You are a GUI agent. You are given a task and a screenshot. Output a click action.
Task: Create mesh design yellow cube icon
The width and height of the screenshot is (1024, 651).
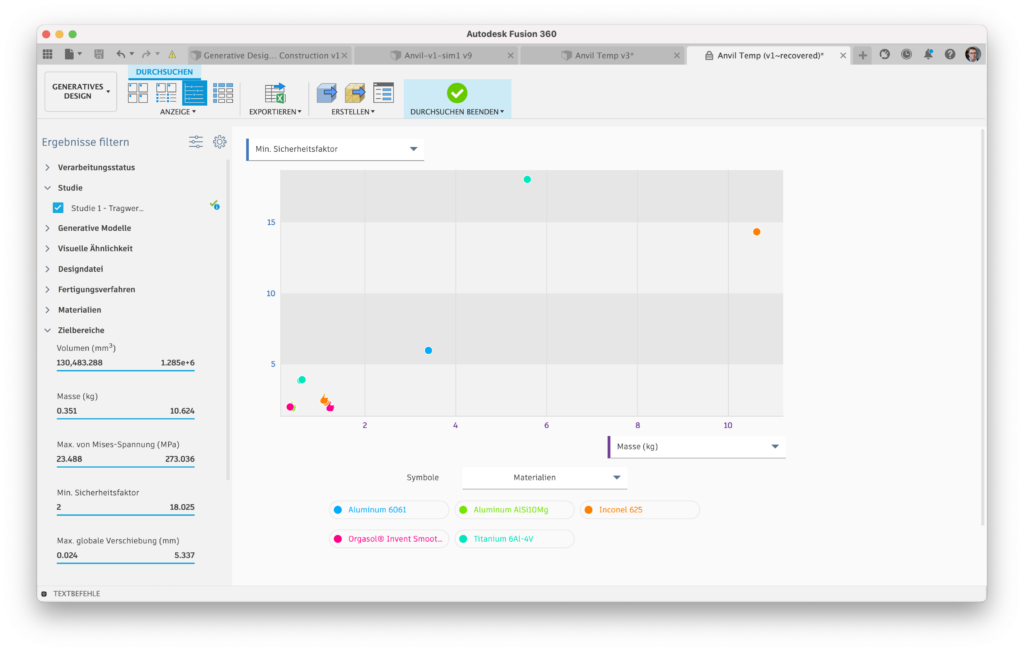point(355,93)
